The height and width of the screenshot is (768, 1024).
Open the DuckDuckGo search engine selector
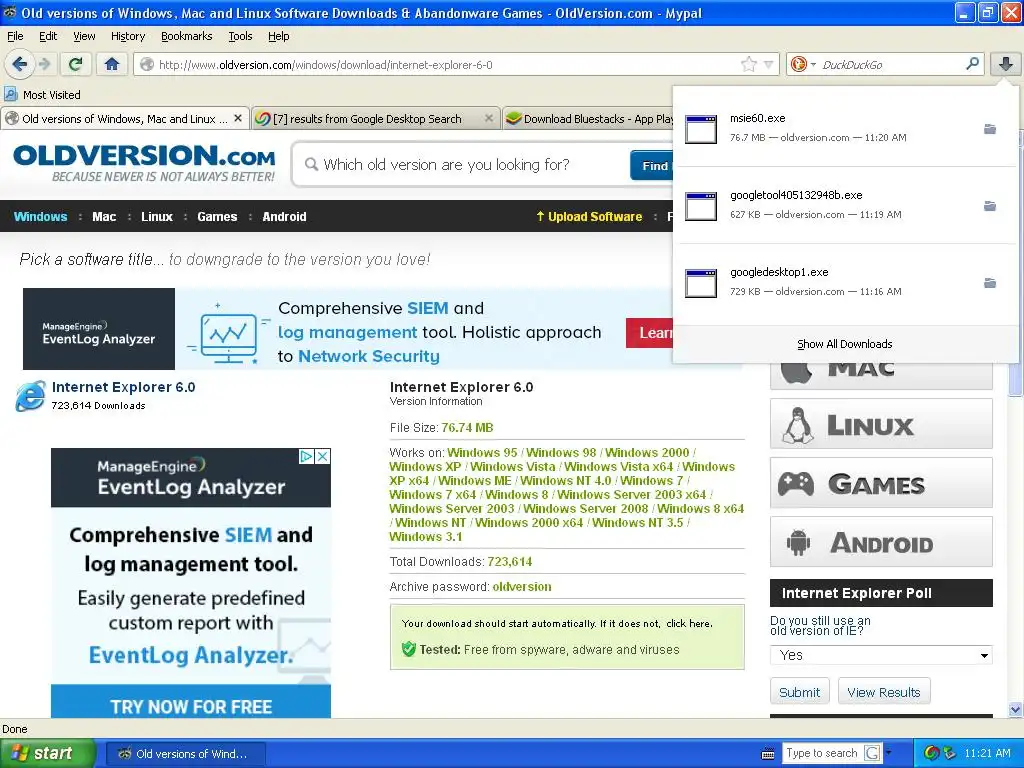[x=803, y=64]
